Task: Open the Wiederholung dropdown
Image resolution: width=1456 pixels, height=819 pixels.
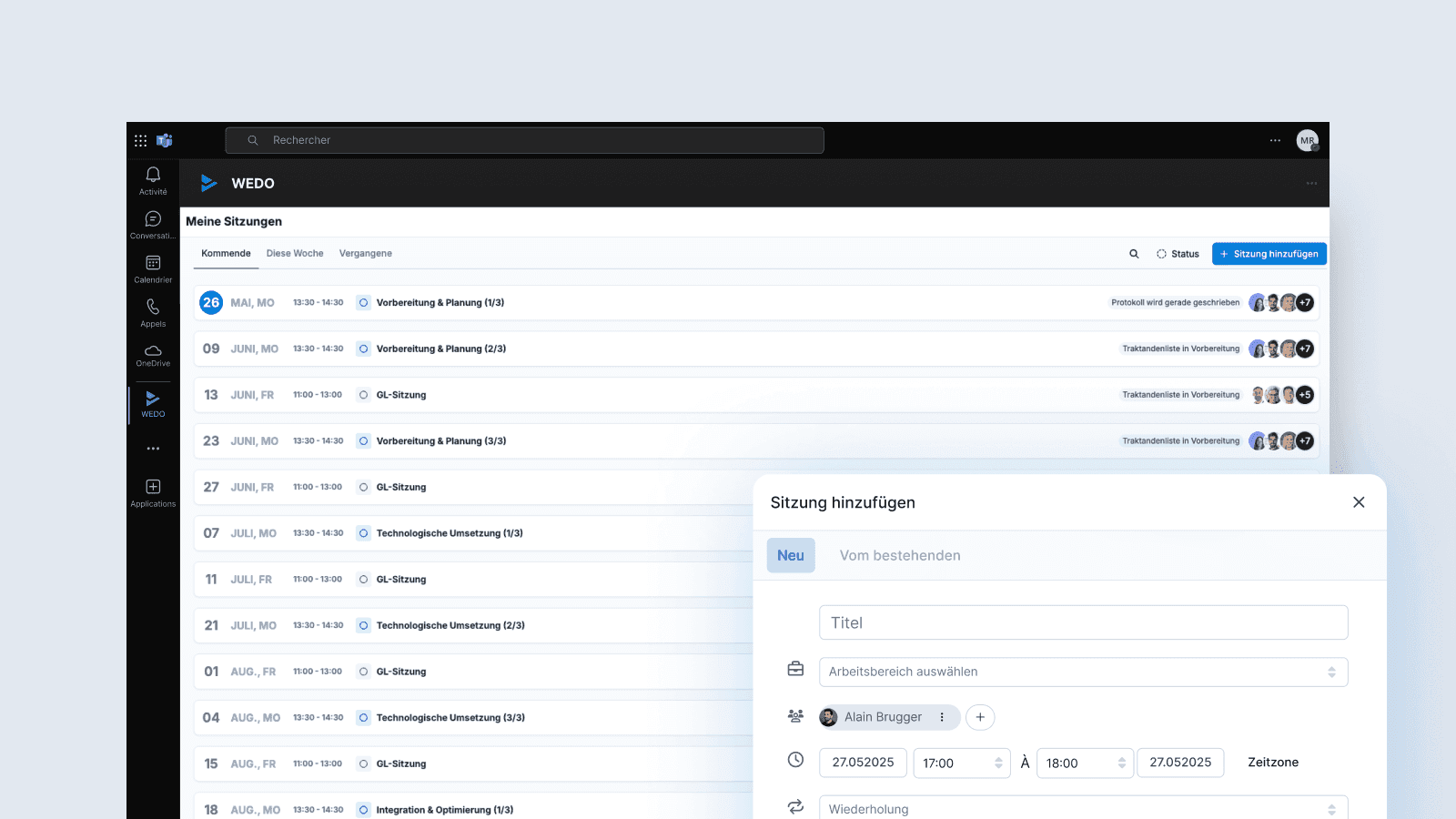Action: pos(1083,808)
